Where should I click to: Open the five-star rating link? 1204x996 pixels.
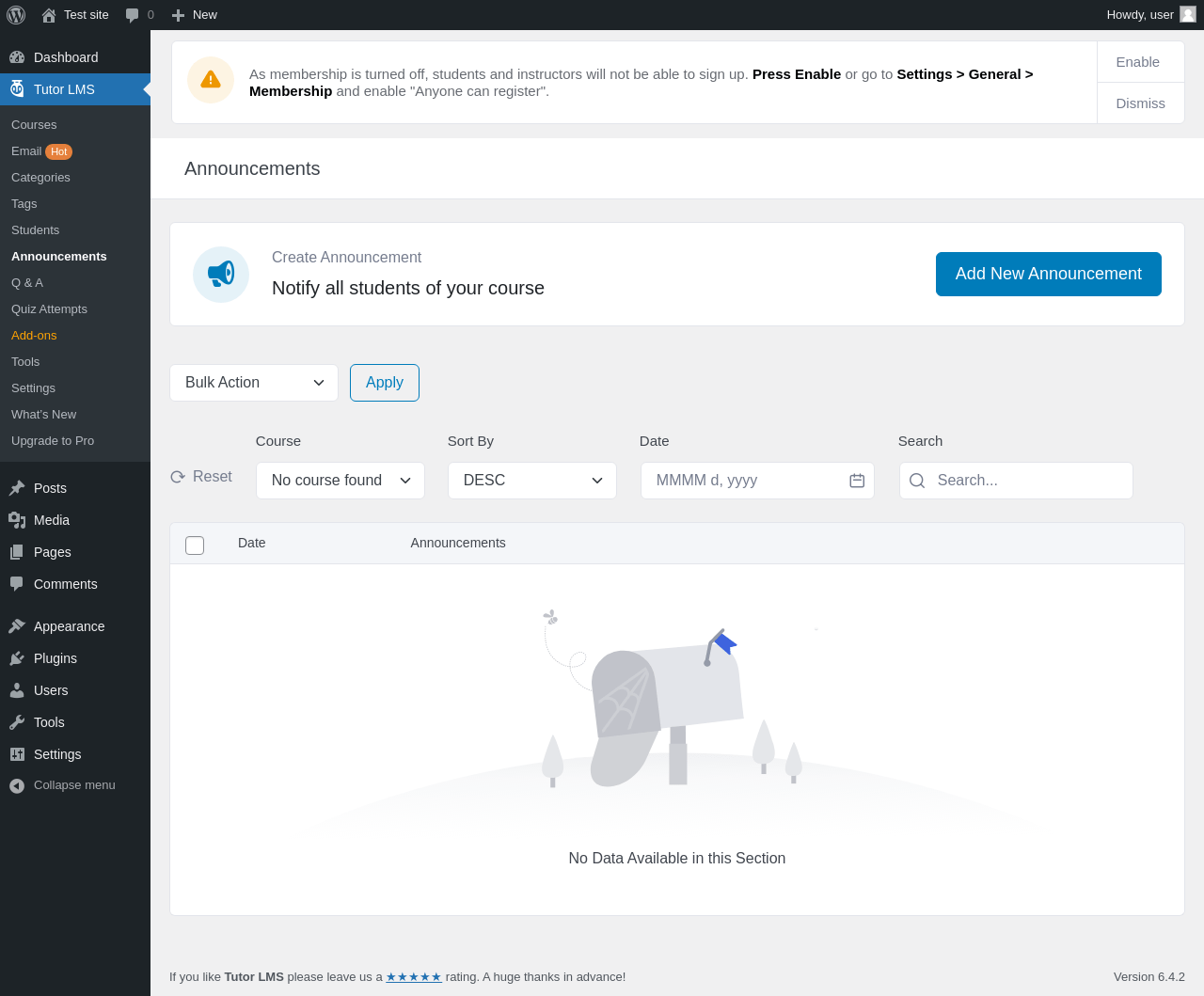pos(414,977)
